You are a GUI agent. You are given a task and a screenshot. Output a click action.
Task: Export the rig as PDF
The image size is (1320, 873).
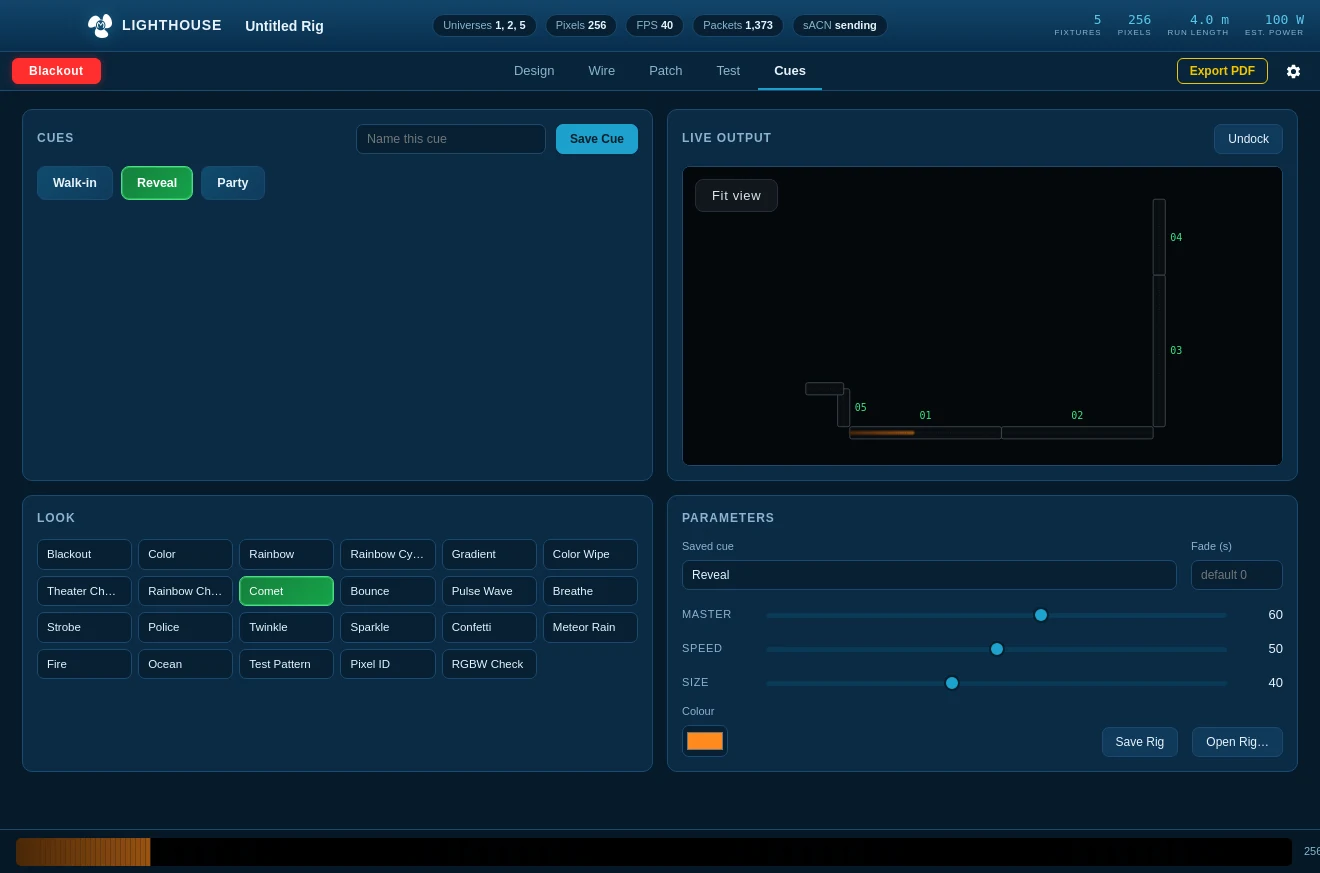(x=1222, y=71)
